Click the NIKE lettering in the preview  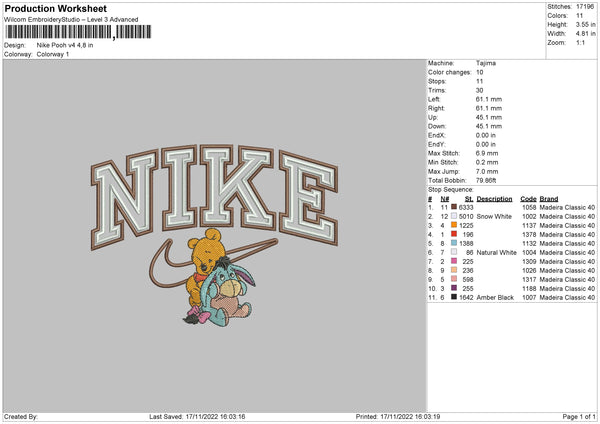point(214,194)
